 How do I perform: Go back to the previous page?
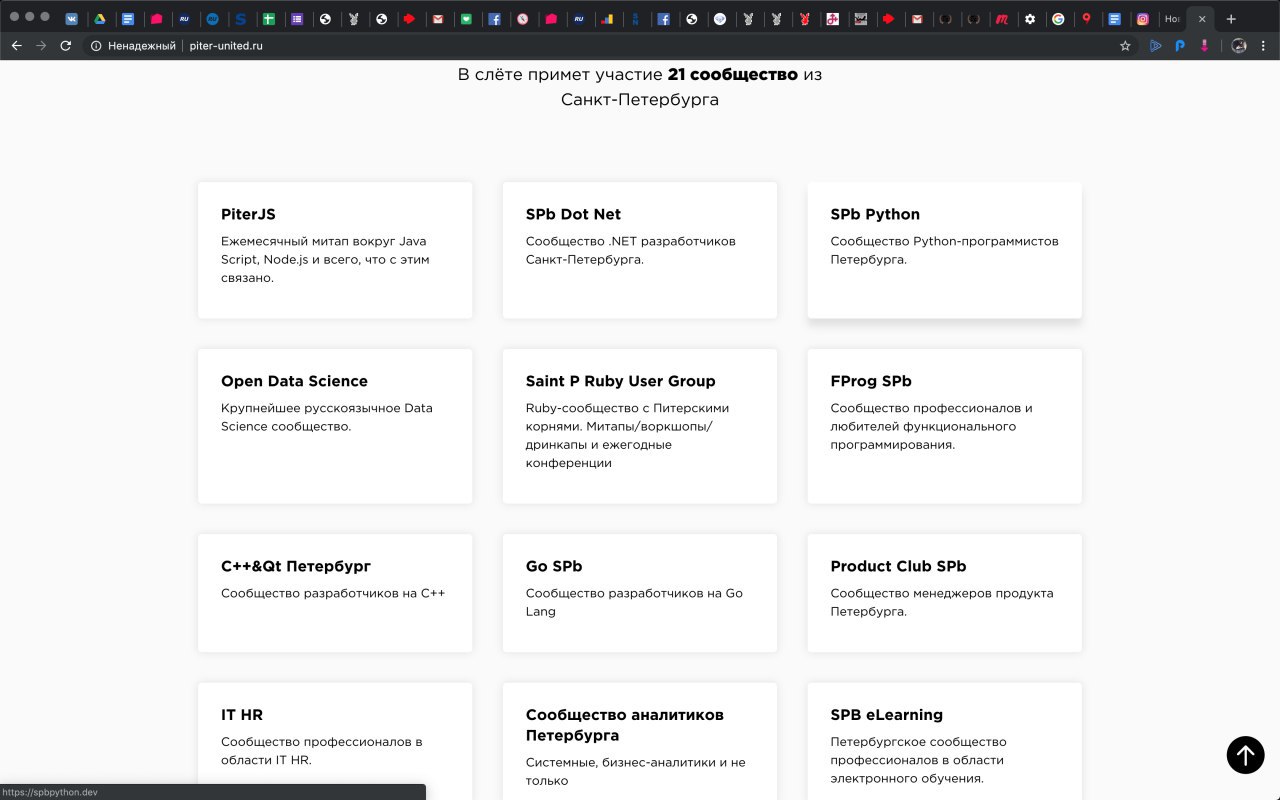[16, 46]
